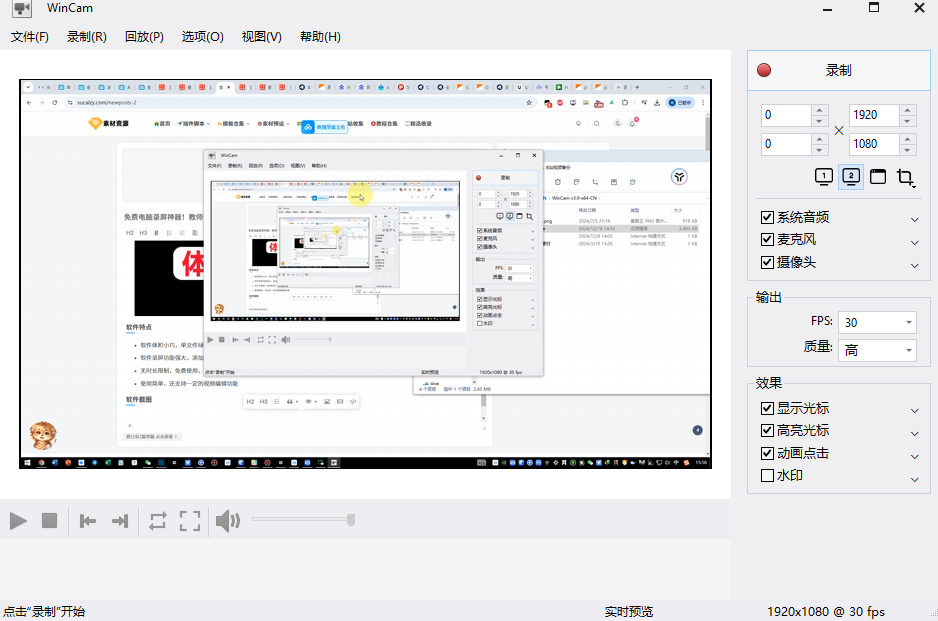Select monitor 2 as the capture source
The image size is (938, 621).
[850, 176]
